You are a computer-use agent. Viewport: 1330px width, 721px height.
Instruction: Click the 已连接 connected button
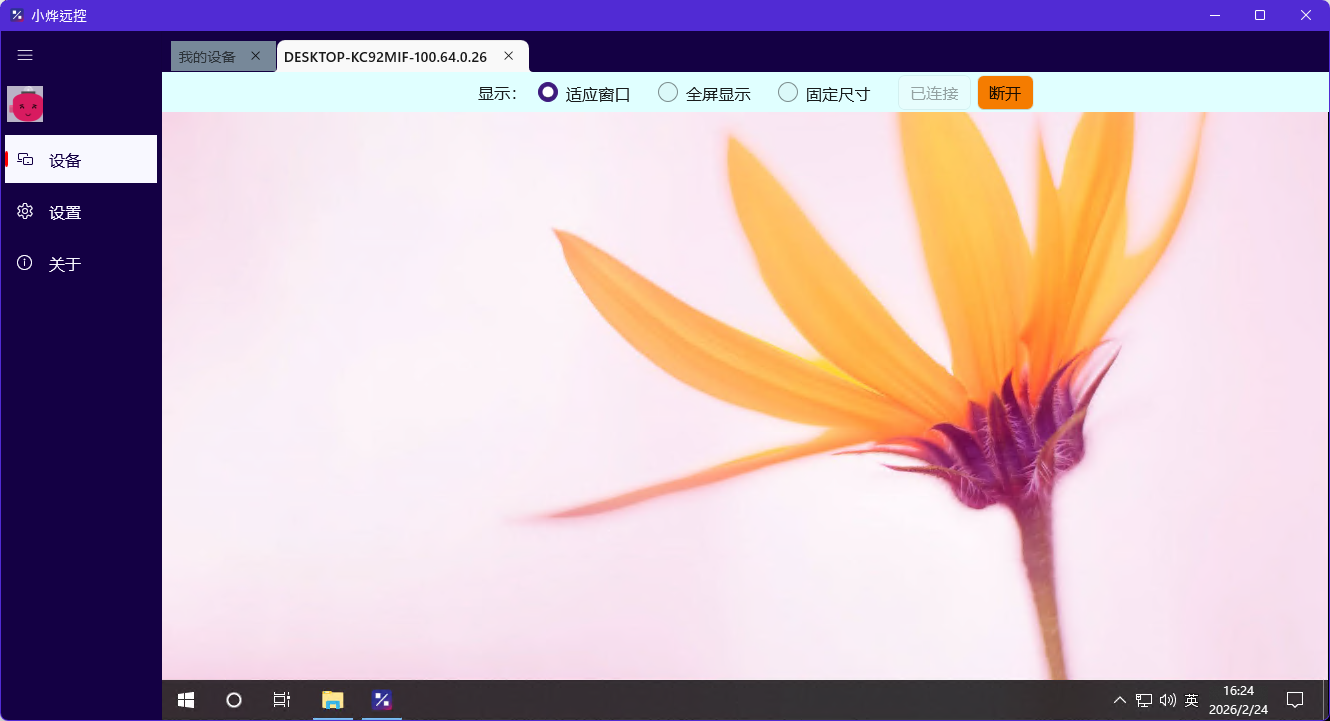(x=934, y=93)
